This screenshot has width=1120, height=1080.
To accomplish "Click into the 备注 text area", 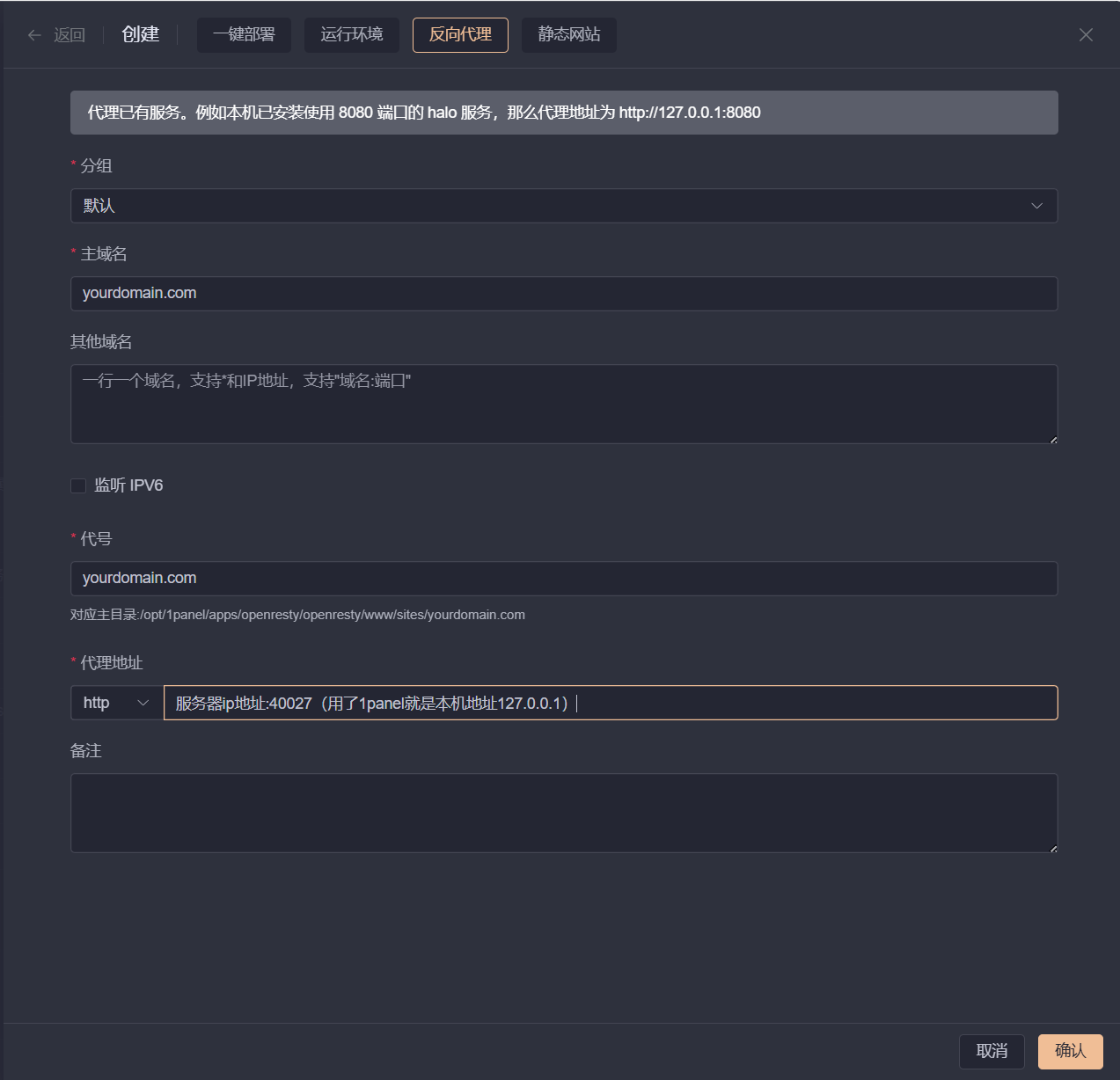I will [x=563, y=813].
